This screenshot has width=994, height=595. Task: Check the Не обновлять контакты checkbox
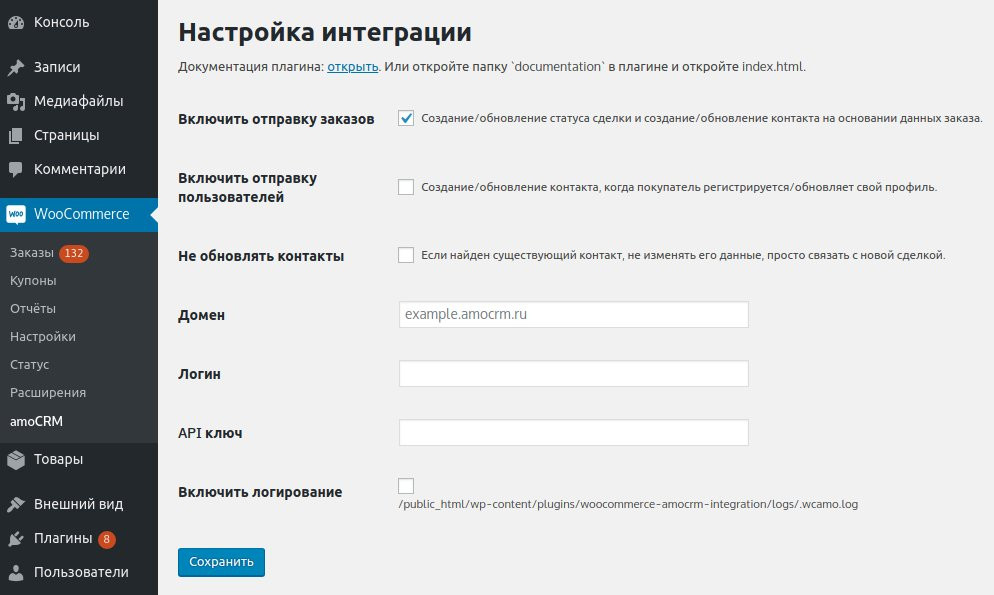406,255
